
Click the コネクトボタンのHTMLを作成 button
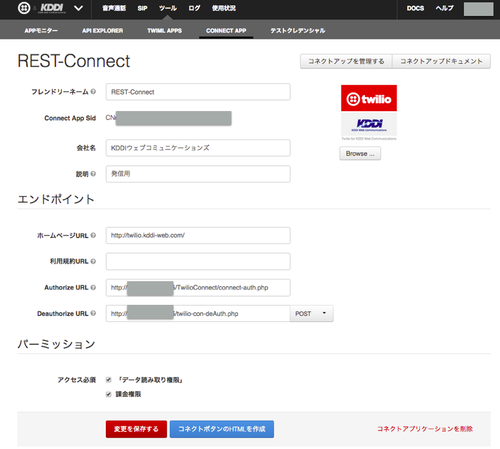pos(222,429)
